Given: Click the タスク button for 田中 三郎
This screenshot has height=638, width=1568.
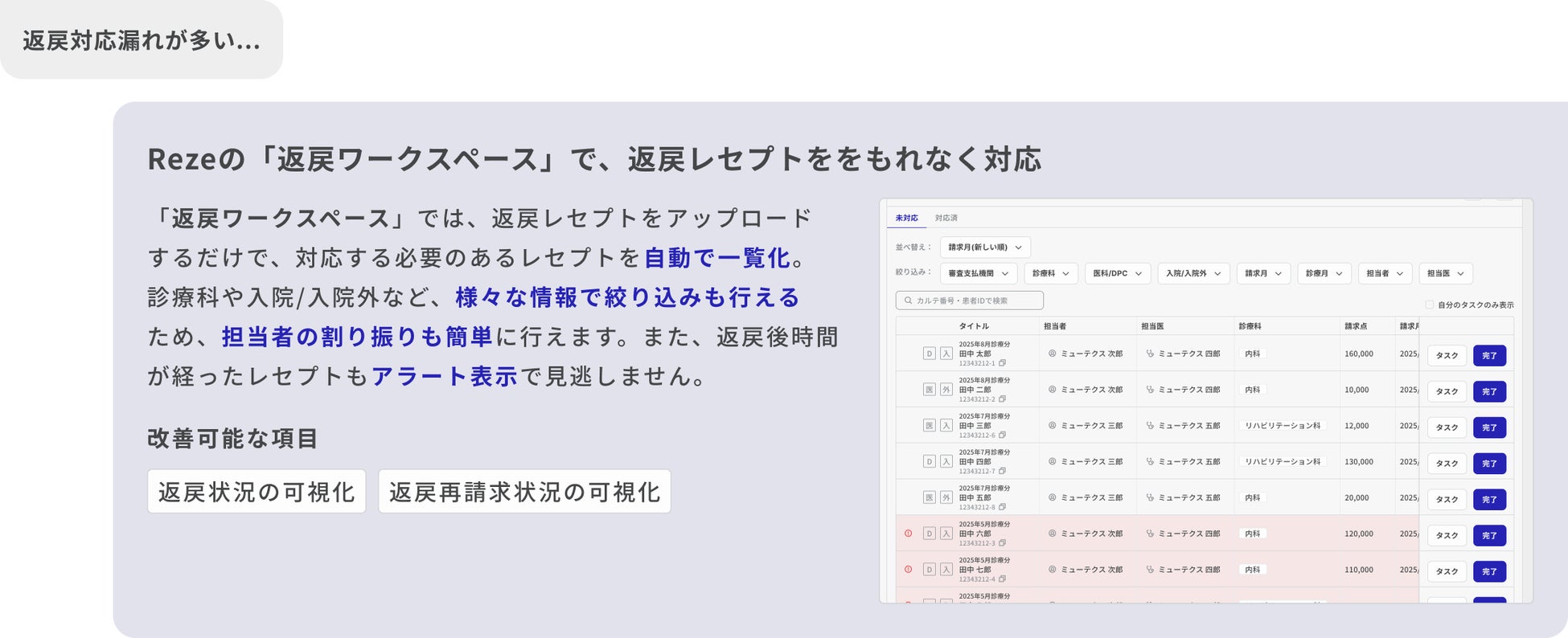Looking at the screenshot, I should (1447, 428).
